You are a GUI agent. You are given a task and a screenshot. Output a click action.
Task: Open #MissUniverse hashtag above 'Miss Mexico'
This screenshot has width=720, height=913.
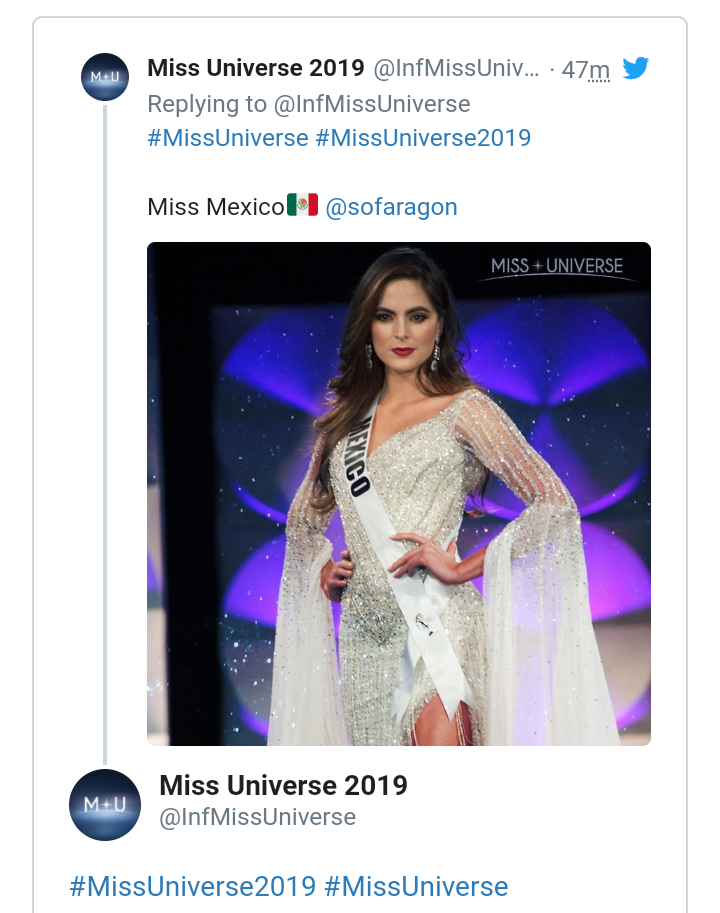(227, 138)
